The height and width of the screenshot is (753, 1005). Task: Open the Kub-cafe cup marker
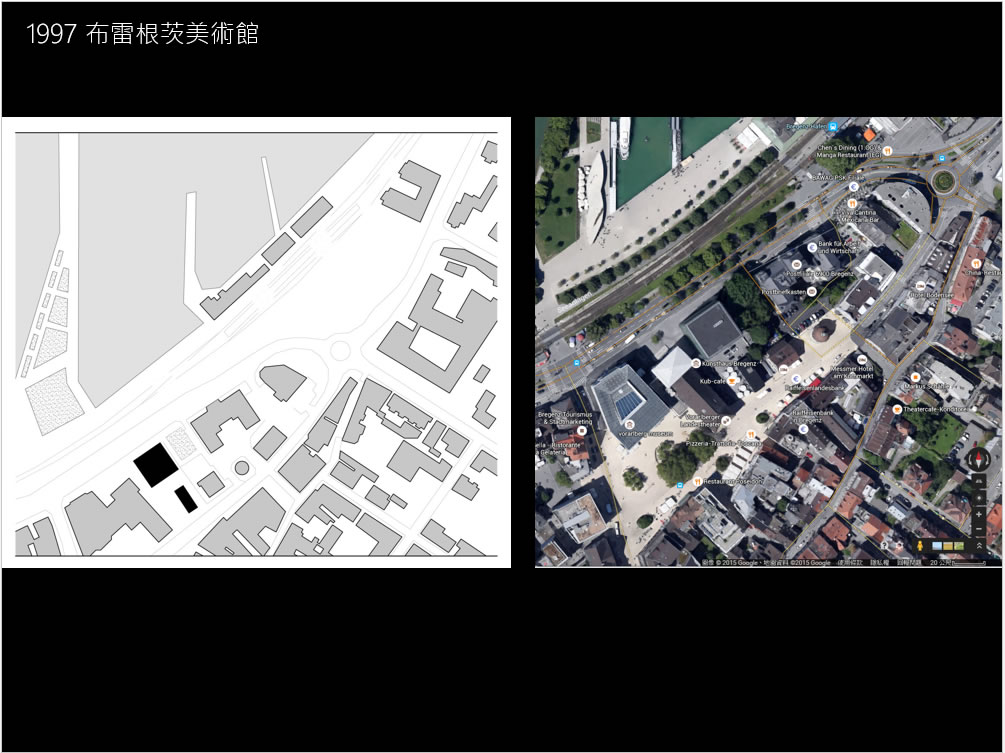[x=733, y=381]
